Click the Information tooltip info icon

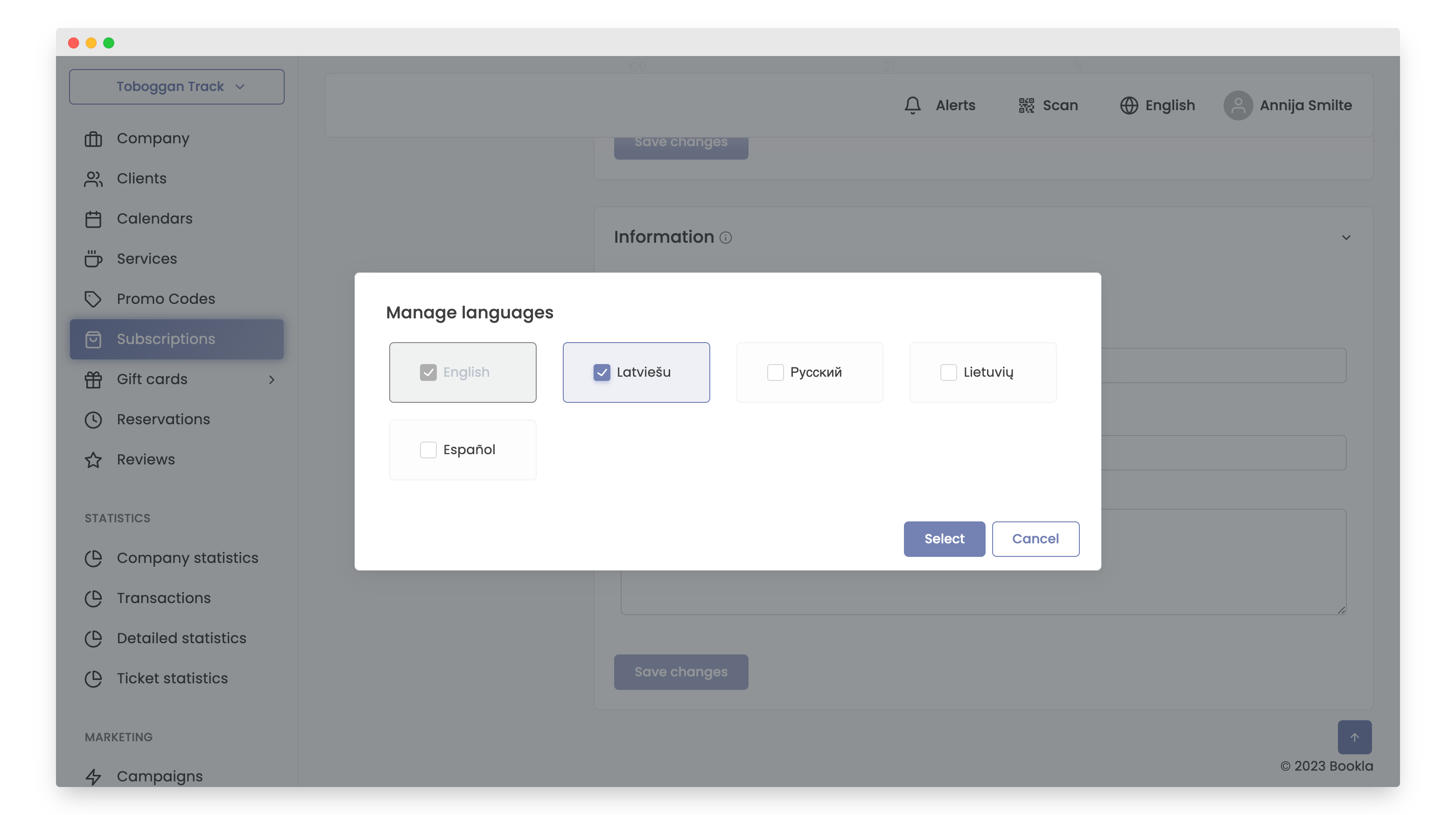click(x=726, y=238)
